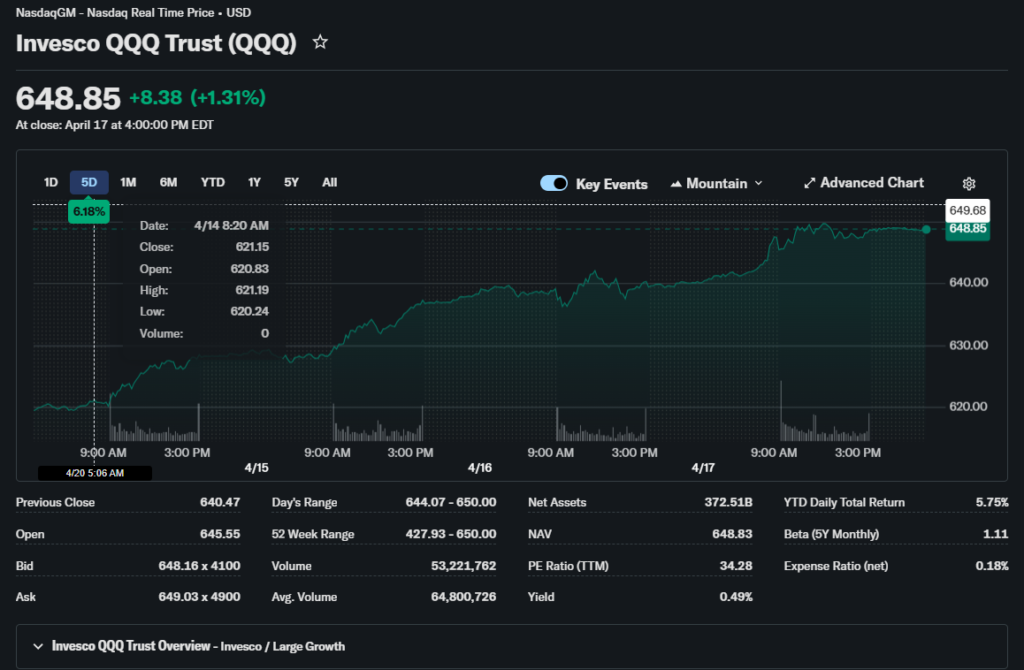Toggle the Key Events switch
Viewport: 1024px width, 670px height.
554,183
